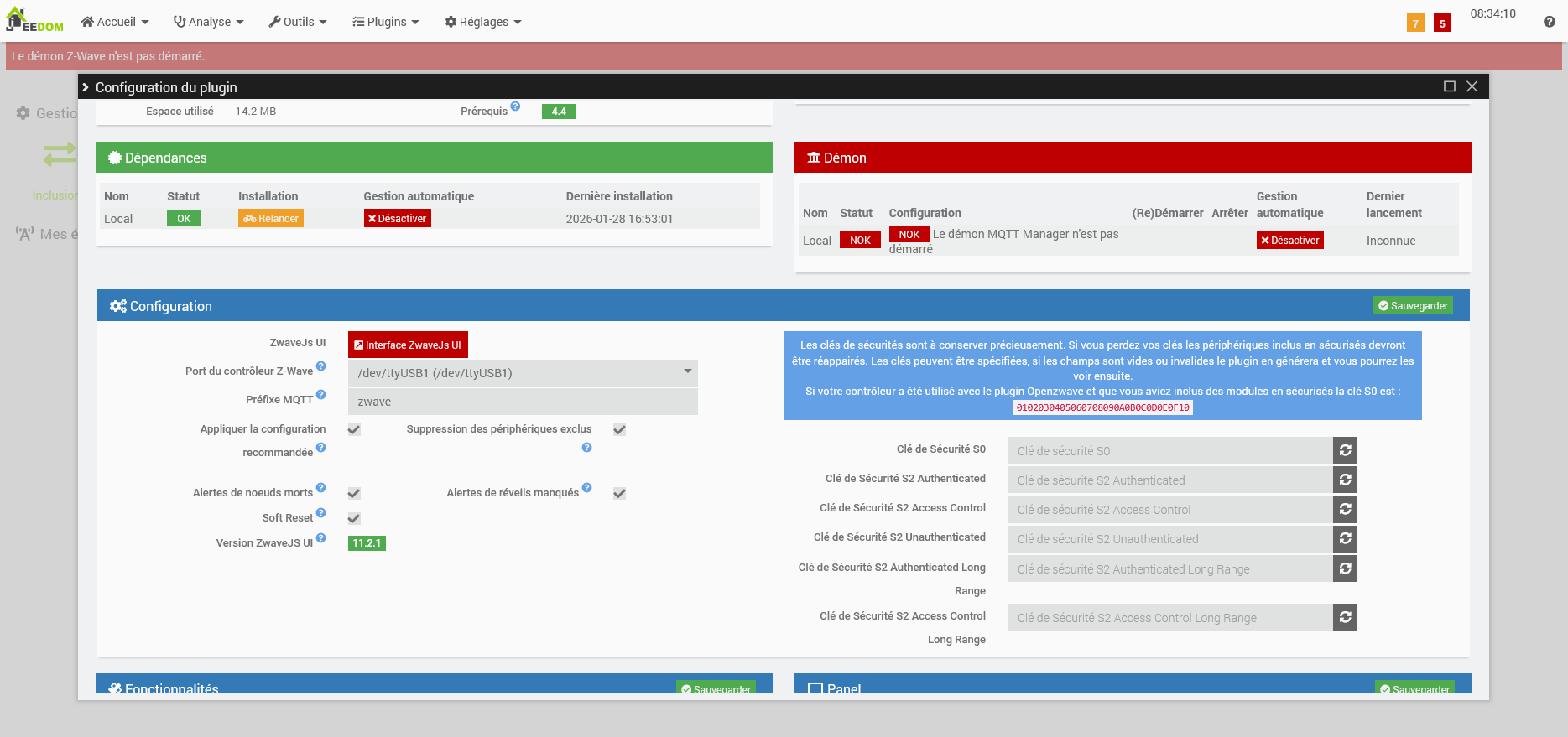The image size is (1568, 737).
Task: Open the orange notification badge showing 7
Action: (x=1415, y=23)
